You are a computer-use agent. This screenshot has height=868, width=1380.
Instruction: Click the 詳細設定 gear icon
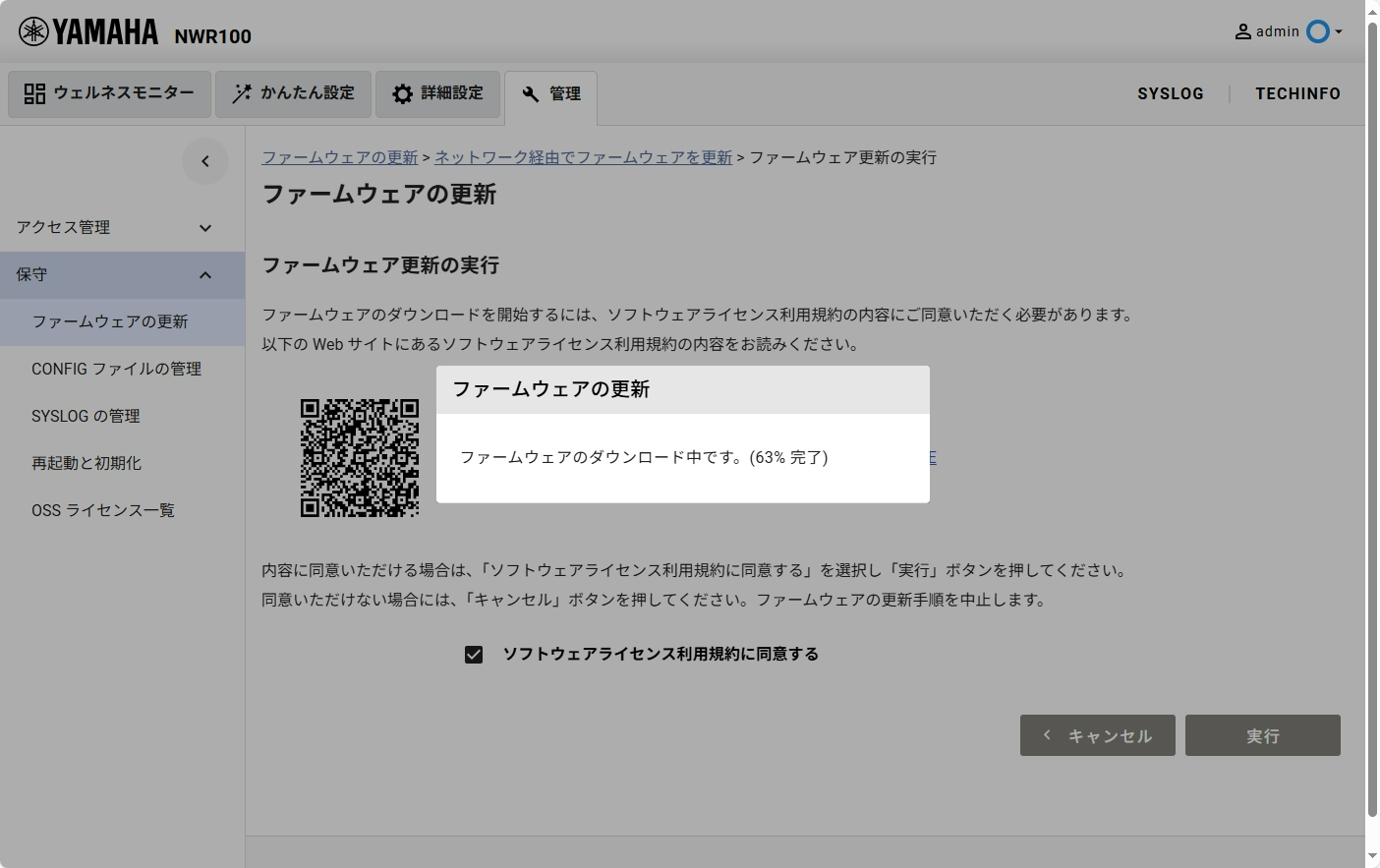tap(402, 93)
